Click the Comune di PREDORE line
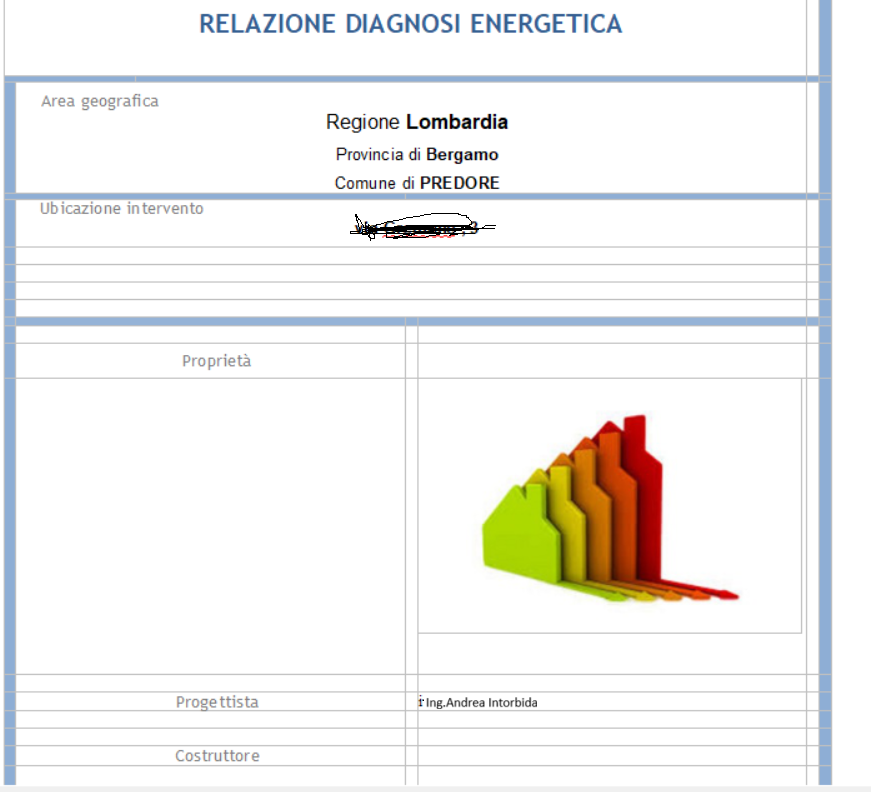Image resolution: width=871 pixels, height=792 pixels. pyautogui.click(x=416, y=183)
